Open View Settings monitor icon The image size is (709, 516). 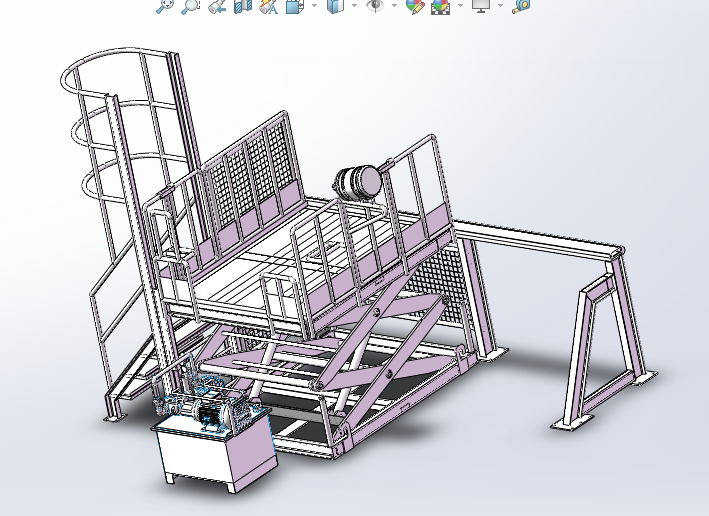click(481, 6)
